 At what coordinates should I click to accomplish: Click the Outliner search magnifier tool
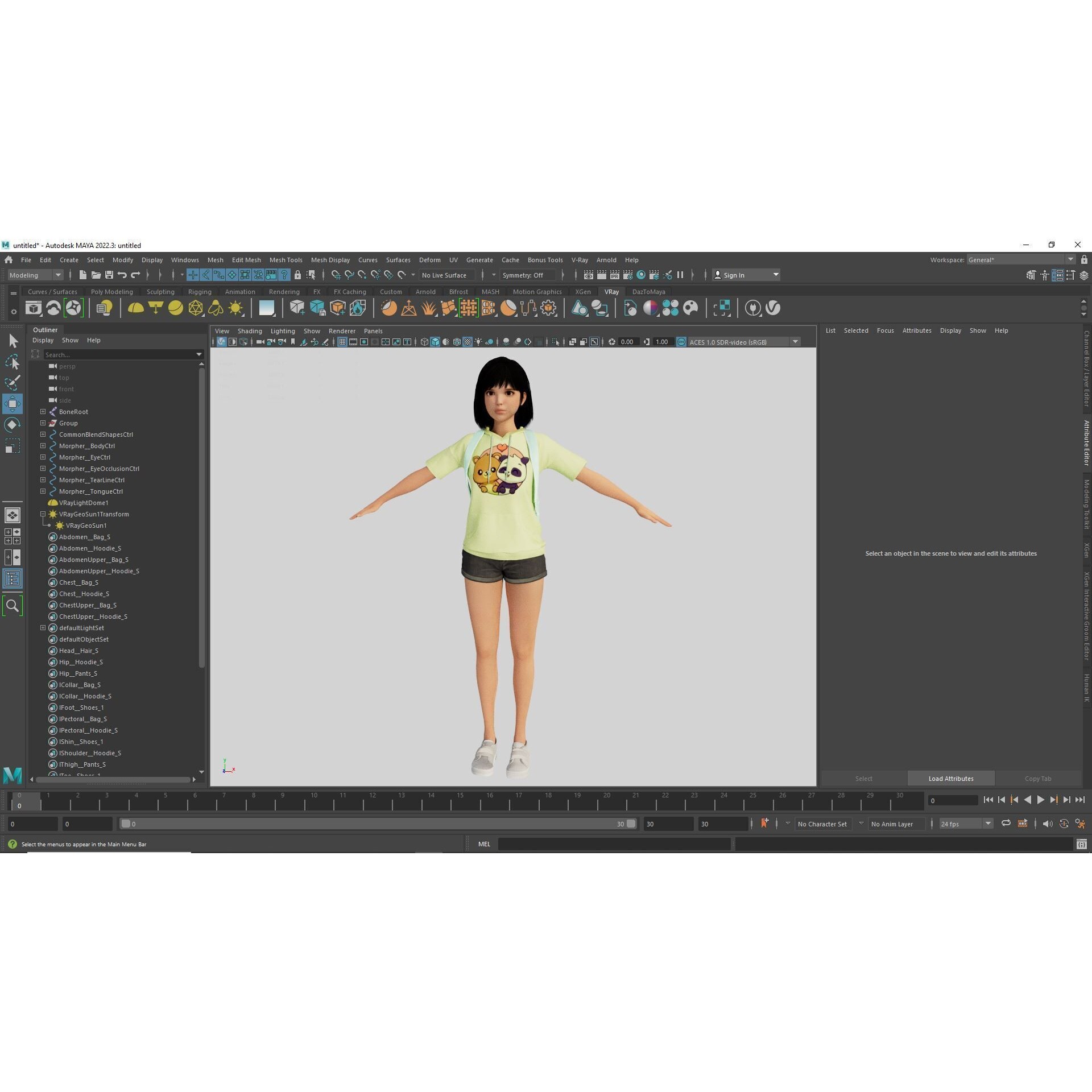(13, 606)
